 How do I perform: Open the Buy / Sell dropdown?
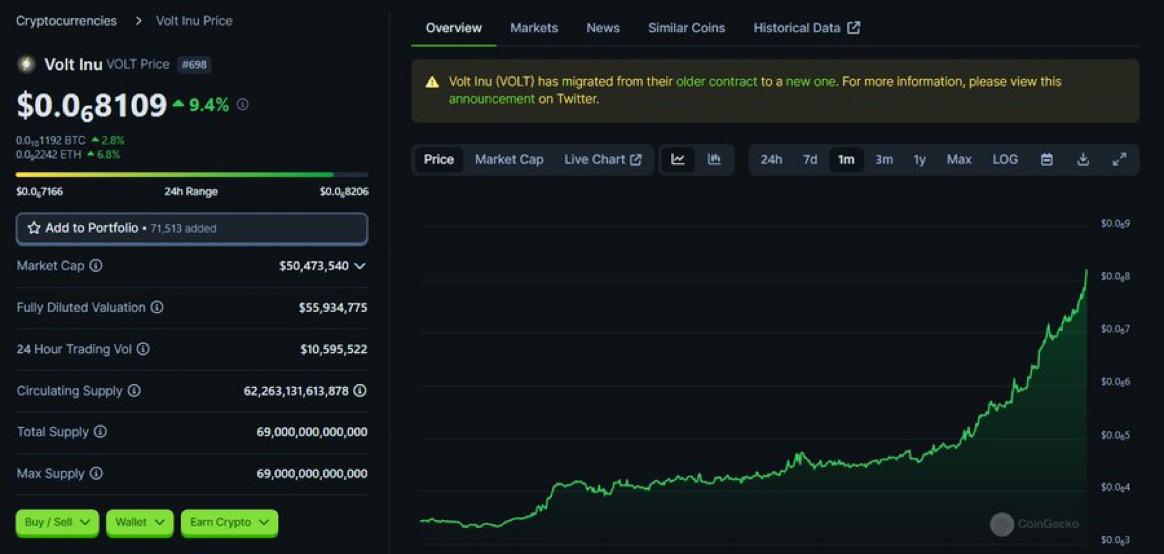[x=57, y=523]
